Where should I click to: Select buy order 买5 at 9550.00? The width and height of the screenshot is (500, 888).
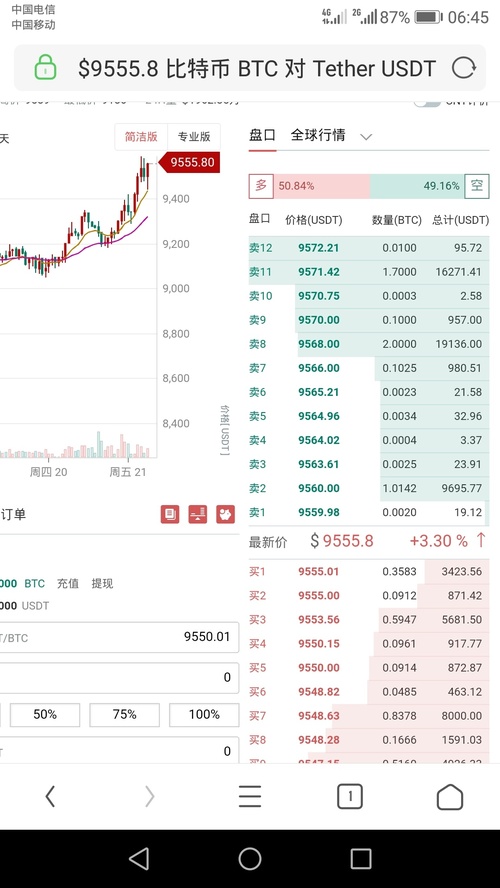tap(369, 668)
